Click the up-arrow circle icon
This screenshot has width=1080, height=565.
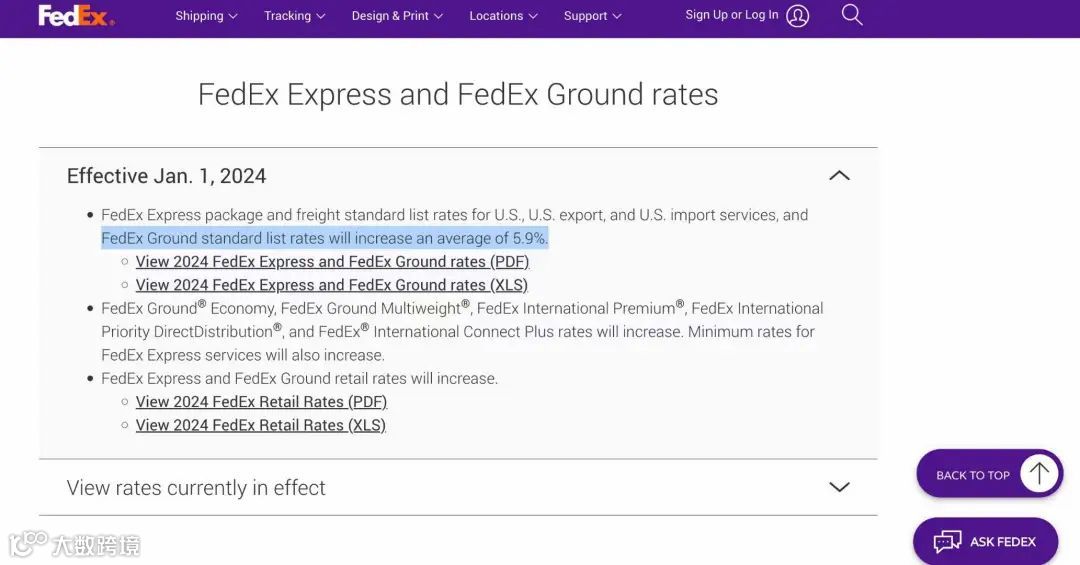1039,474
